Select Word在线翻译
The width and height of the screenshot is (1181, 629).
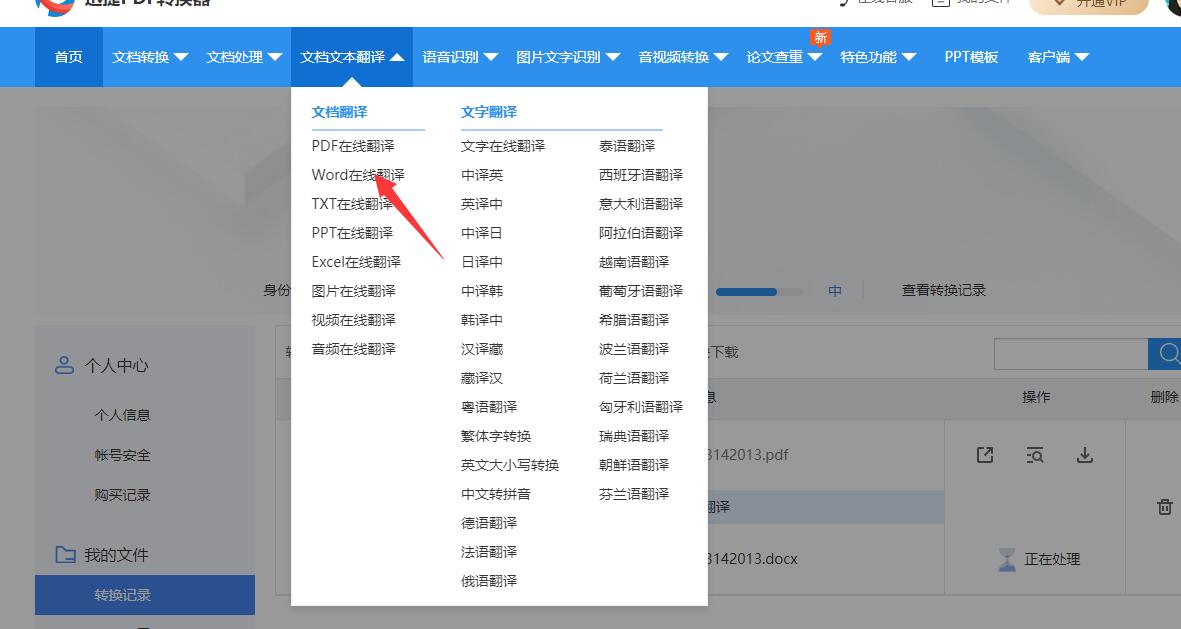(x=358, y=175)
